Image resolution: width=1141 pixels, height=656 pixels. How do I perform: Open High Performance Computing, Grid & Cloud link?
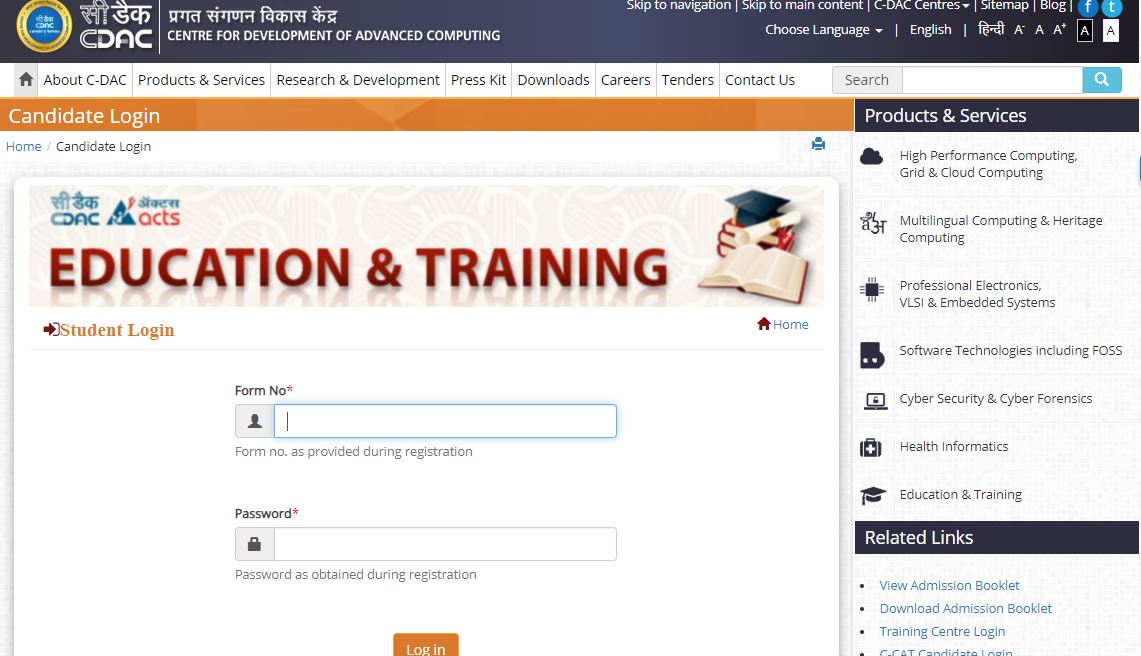[x=987, y=164]
